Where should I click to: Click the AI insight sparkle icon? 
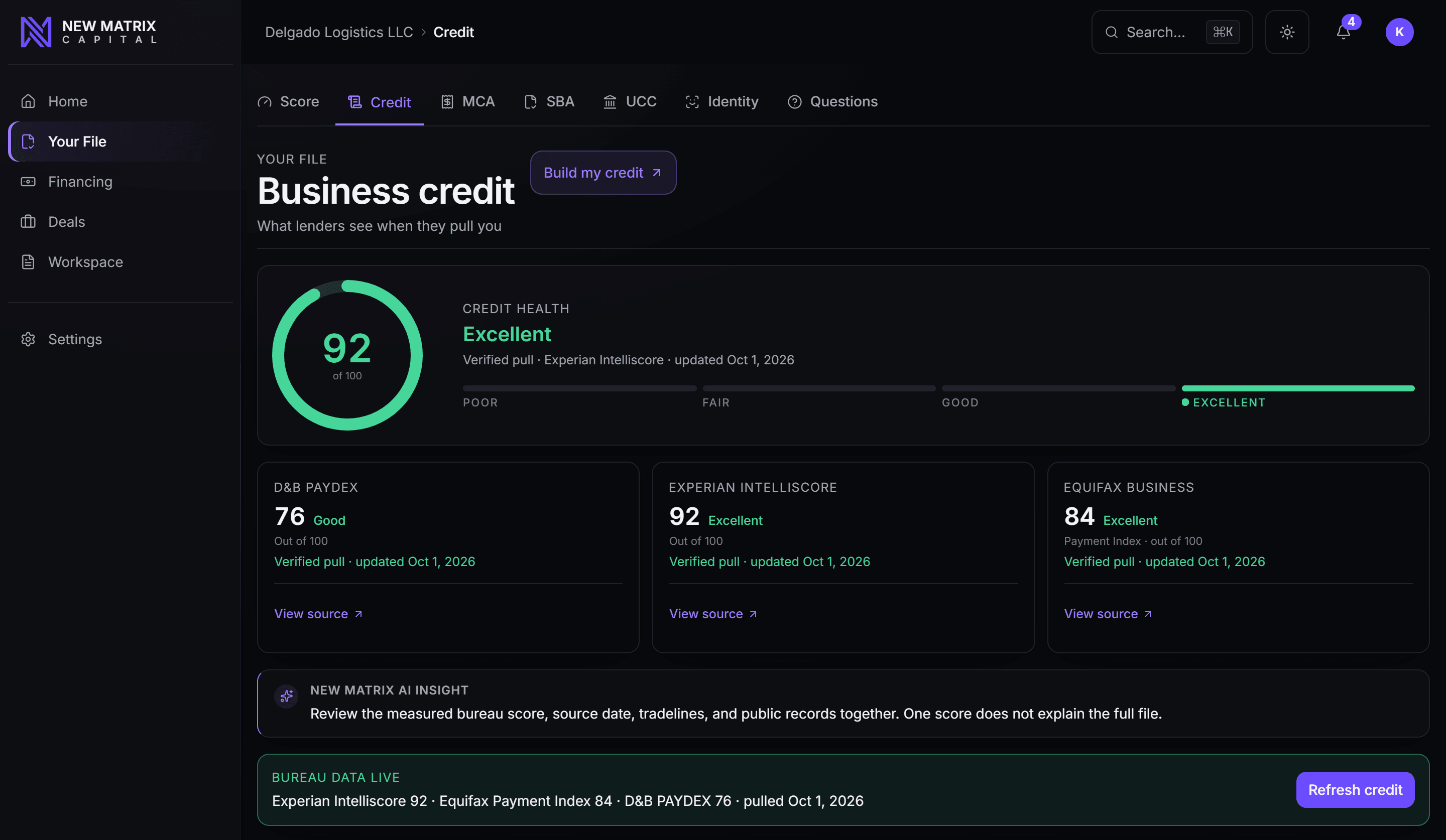(x=286, y=696)
